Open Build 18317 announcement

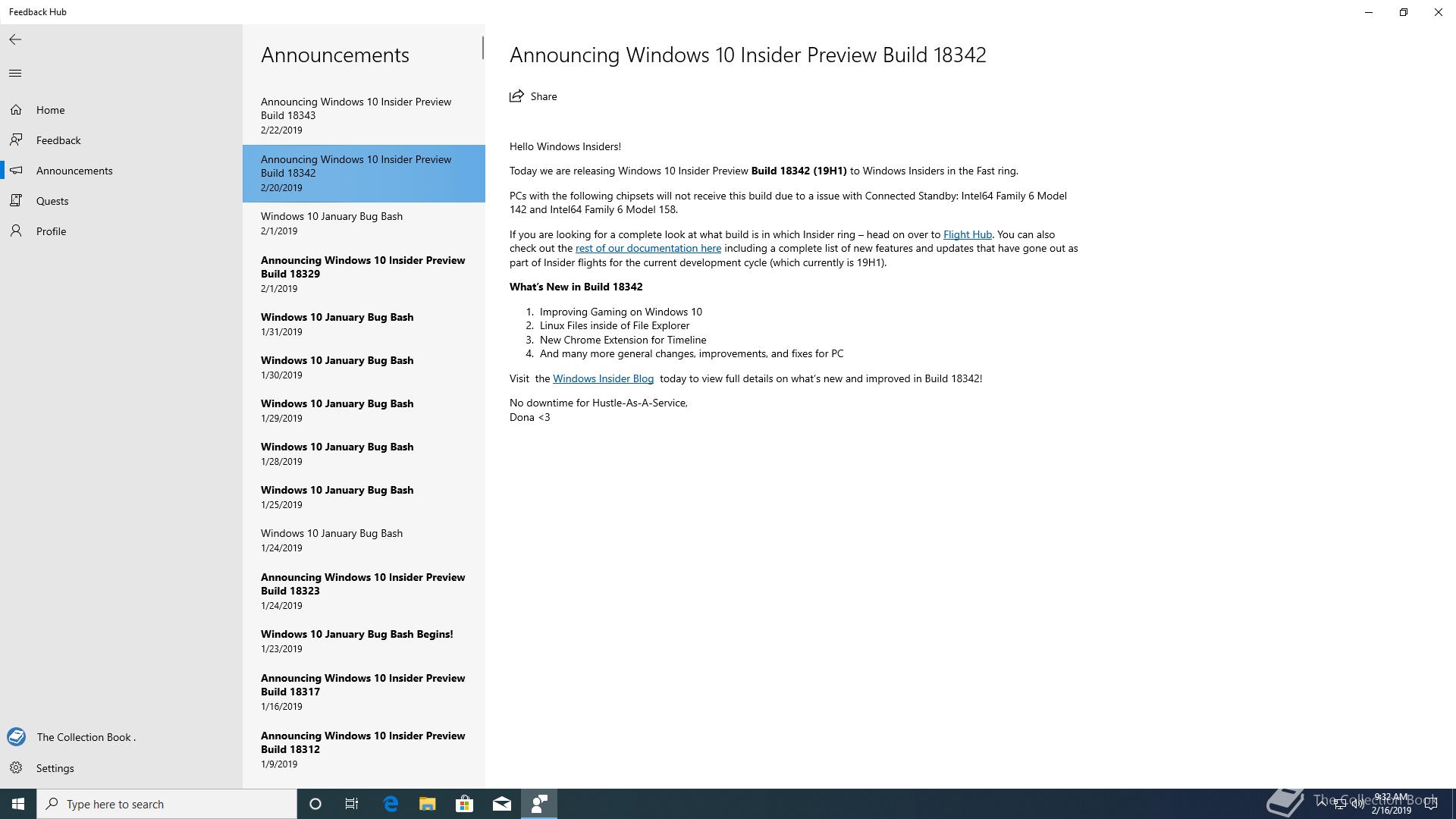coord(364,692)
